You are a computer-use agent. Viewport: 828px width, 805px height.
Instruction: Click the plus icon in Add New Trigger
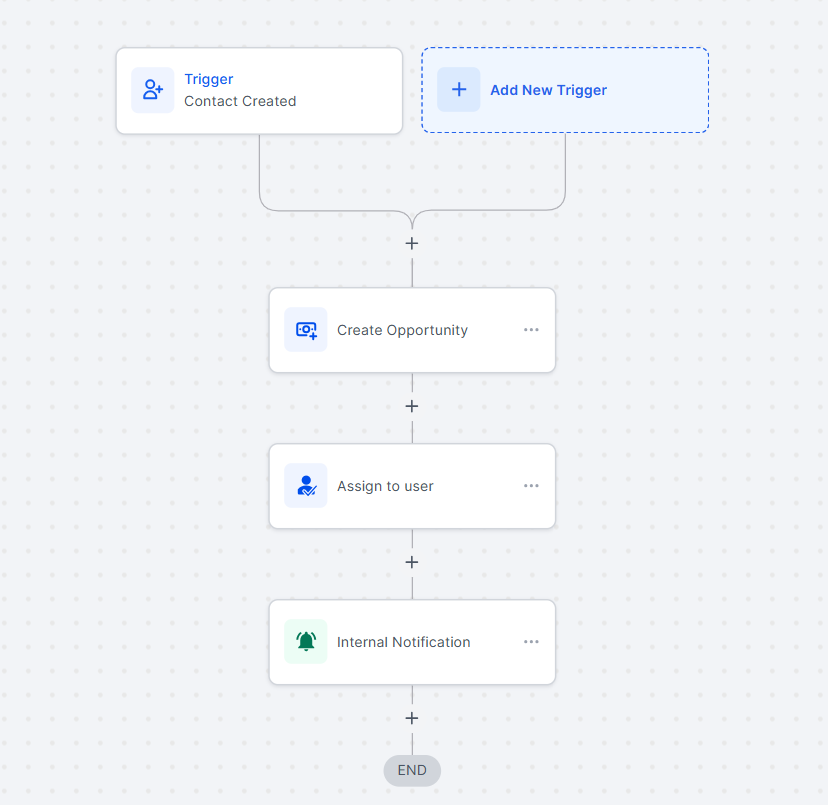pos(459,89)
